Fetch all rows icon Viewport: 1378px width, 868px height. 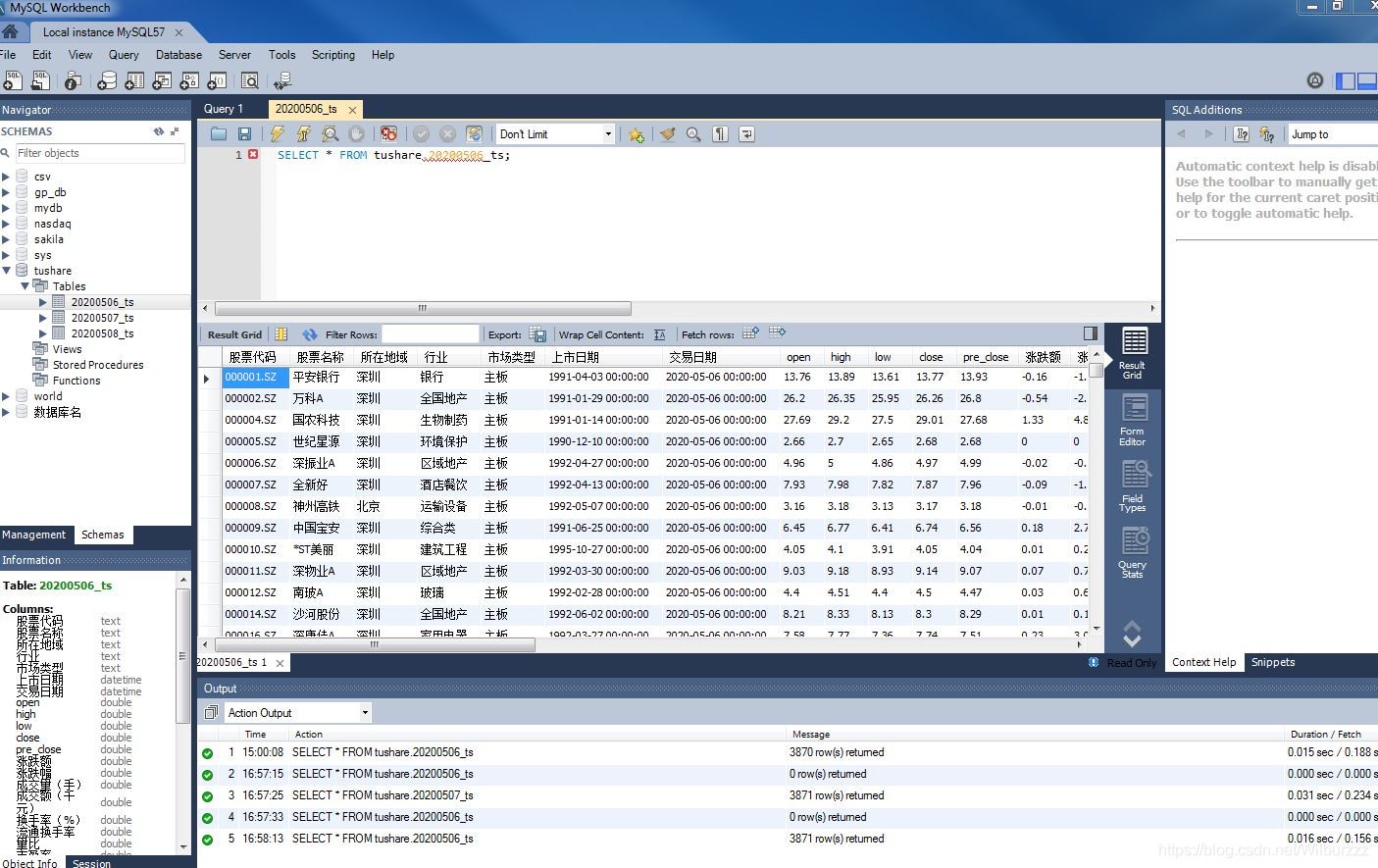pos(778,332)
